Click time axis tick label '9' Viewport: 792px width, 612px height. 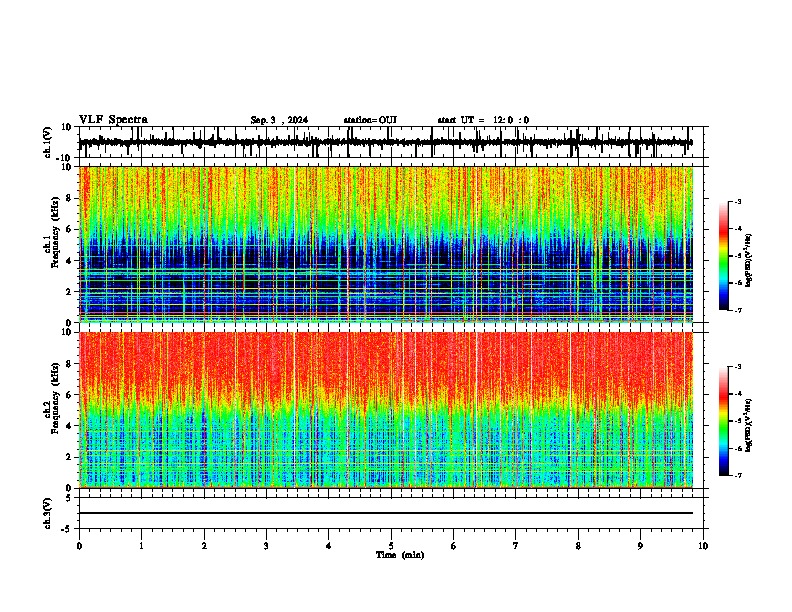(x=640, y=546)
